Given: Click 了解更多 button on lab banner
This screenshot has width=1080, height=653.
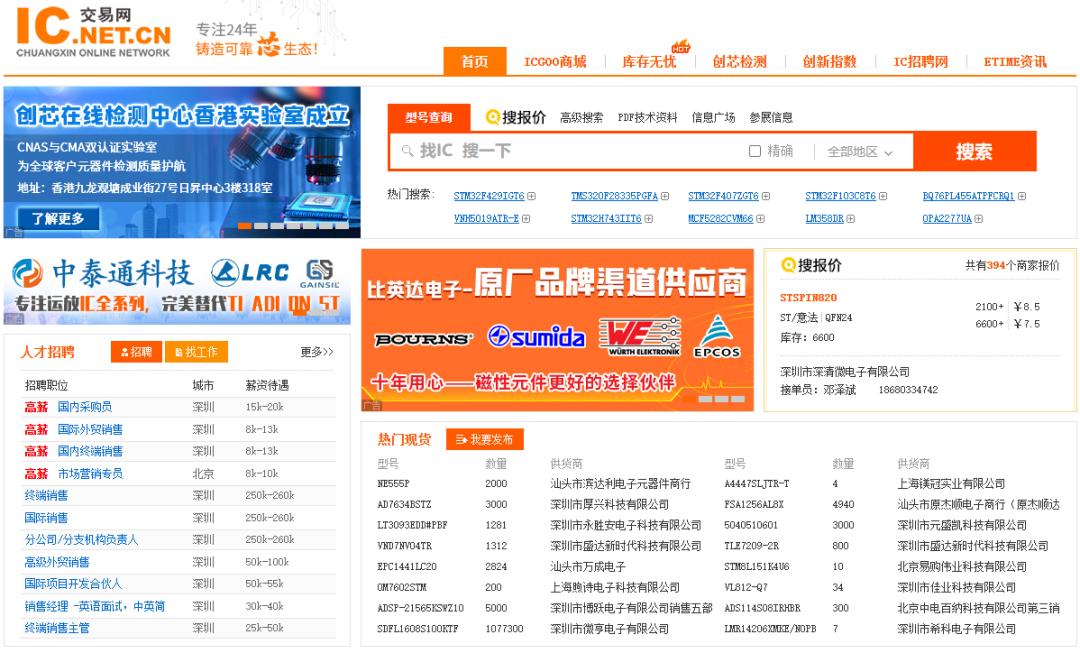Looking at the screenshot, I should pos(58,218).
